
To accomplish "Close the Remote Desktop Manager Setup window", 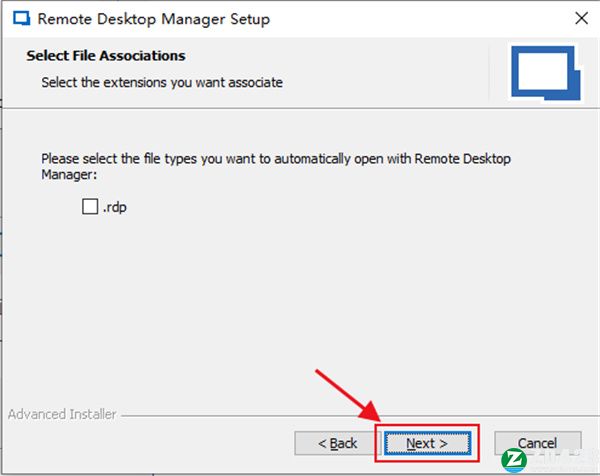I will coord(582,18).
